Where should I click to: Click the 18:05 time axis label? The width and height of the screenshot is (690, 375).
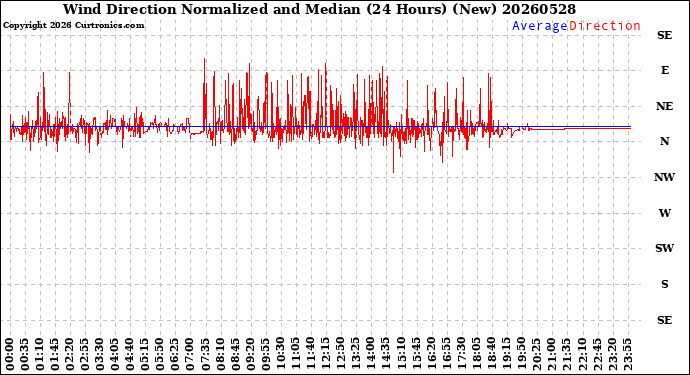point(477,354)
